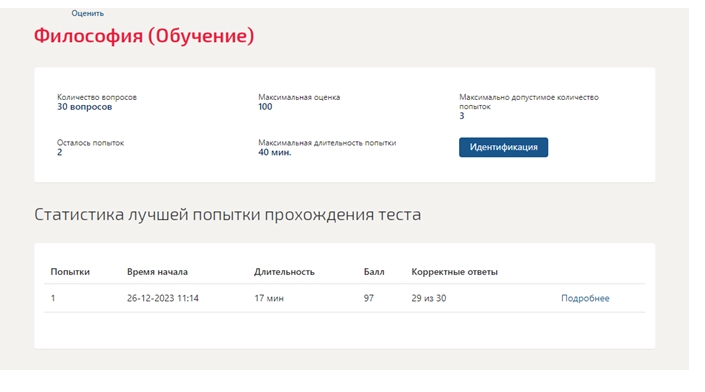Click the maximum attempts value 3
Screen dimensions: 705x392
462,116
